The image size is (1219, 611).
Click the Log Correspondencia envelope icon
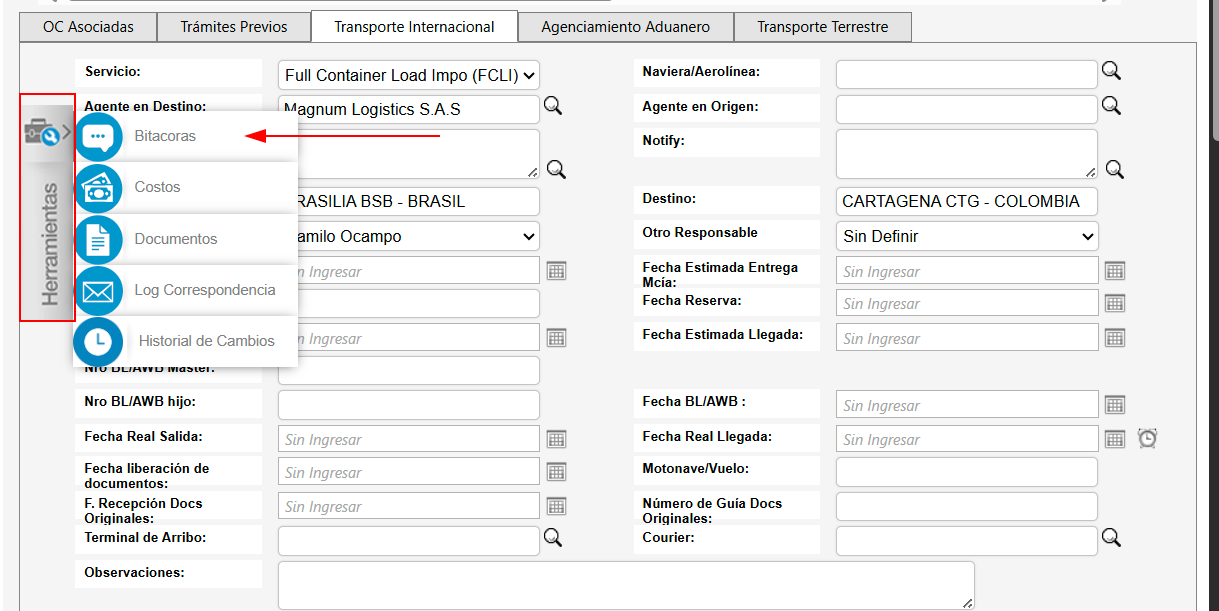pyautogui.click(x=98, y=291)
